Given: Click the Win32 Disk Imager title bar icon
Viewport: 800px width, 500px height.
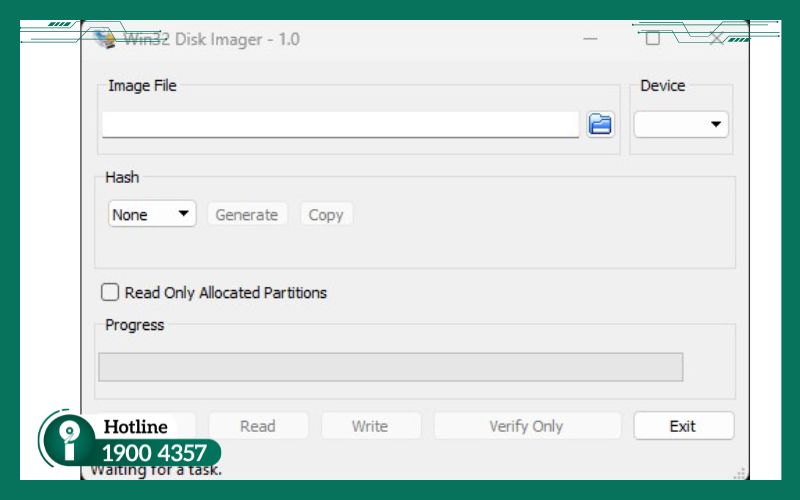Looking at the screenshot, I should coord(106,39).
